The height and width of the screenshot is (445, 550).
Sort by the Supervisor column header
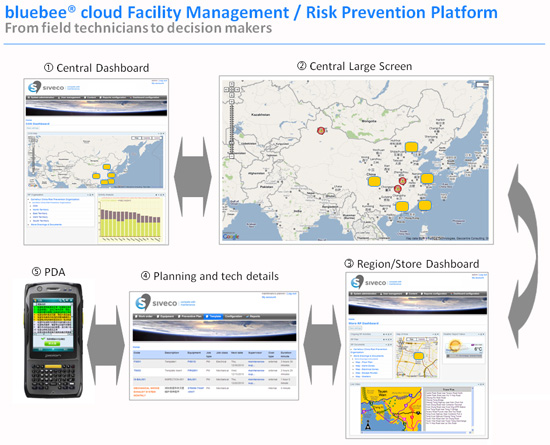(x=255, y=353)
